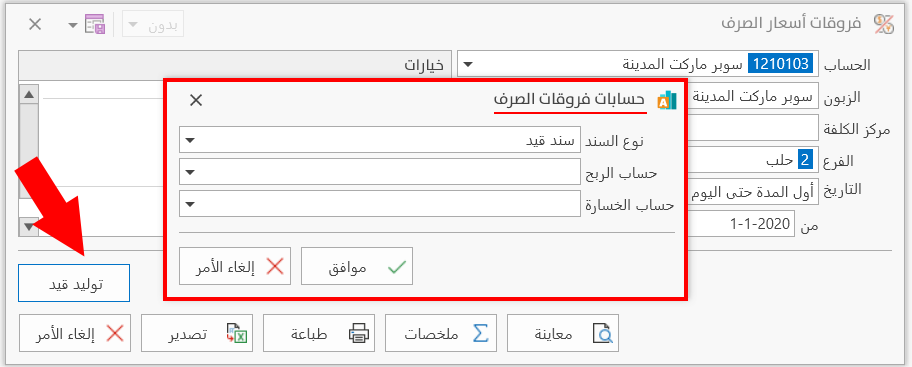Click the مركز الكلفة cost center field
Viewport: 912px width, 367px height.
753,127
